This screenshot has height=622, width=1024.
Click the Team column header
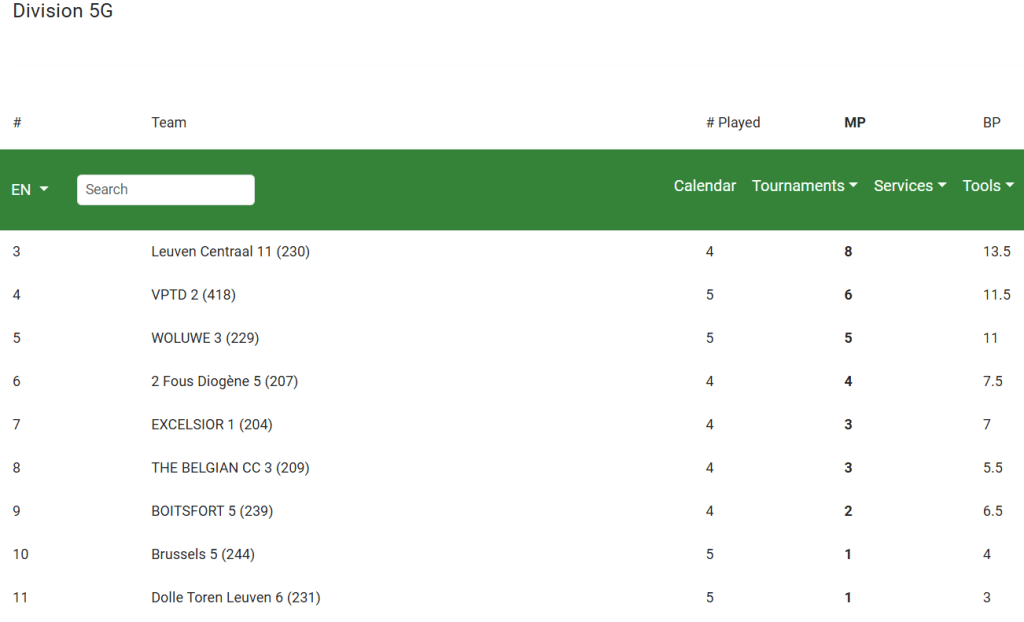pyautogui.click(x=169, y=123)
